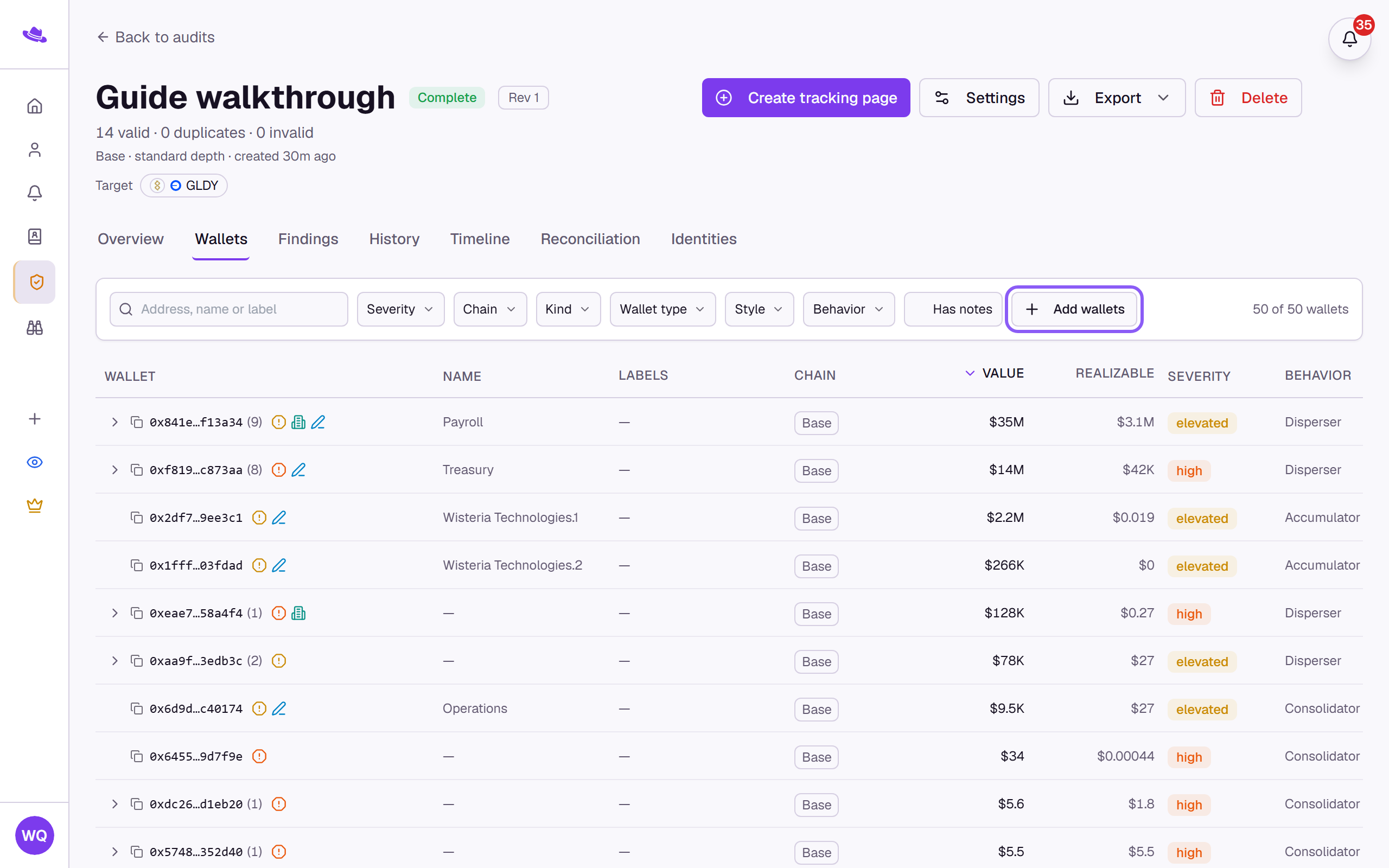Image resolution: width=1389 pixels, height=868 pixels.
Task: Open the Kind filter dropdown
Action: point(568,309)
